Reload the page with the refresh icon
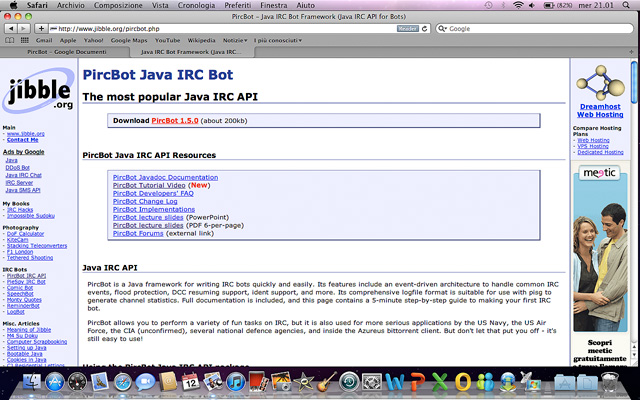Image resolution: width=640 pixels, height=400 pixels. [424, 29]
